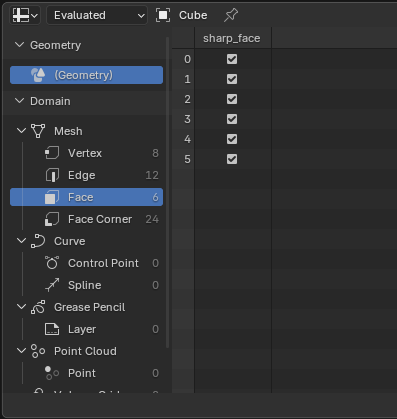The width and height of the screenshot is (397, 419).
Task: Open the spreadsheet editor type selector
Action: (25, 15)
